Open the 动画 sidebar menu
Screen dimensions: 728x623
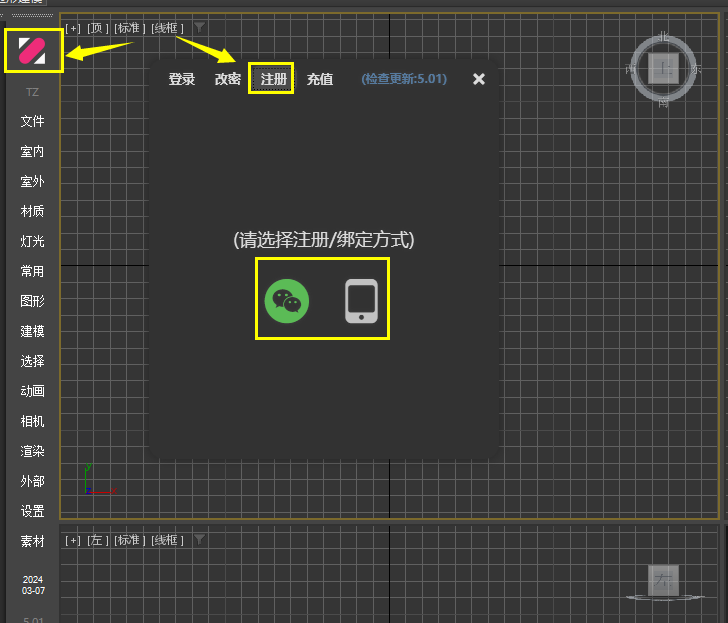pyautogui.click(x=32, y=391)
